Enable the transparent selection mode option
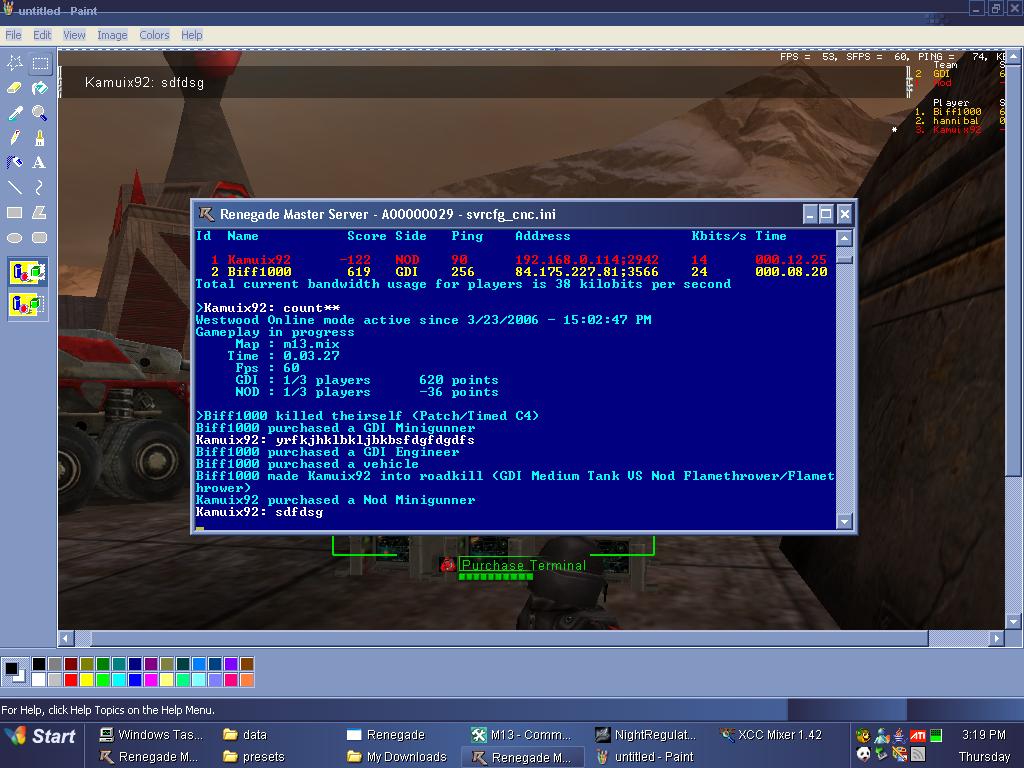 click(27, 303)
